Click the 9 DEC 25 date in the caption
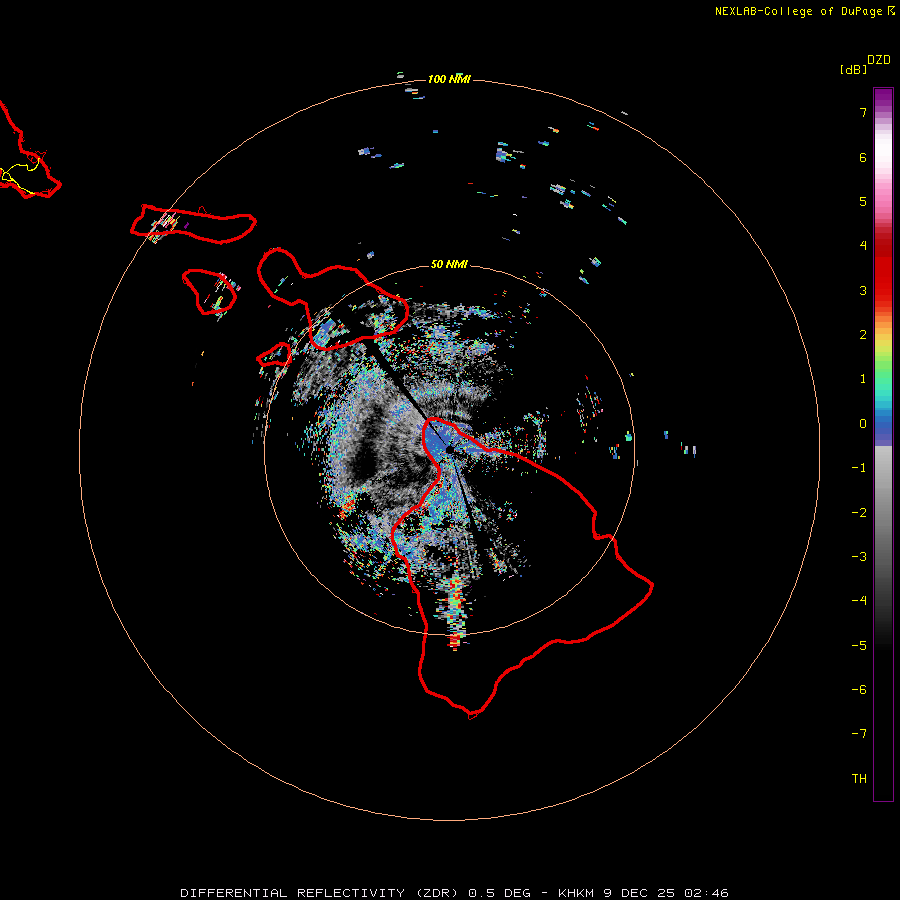 (638, 893)
